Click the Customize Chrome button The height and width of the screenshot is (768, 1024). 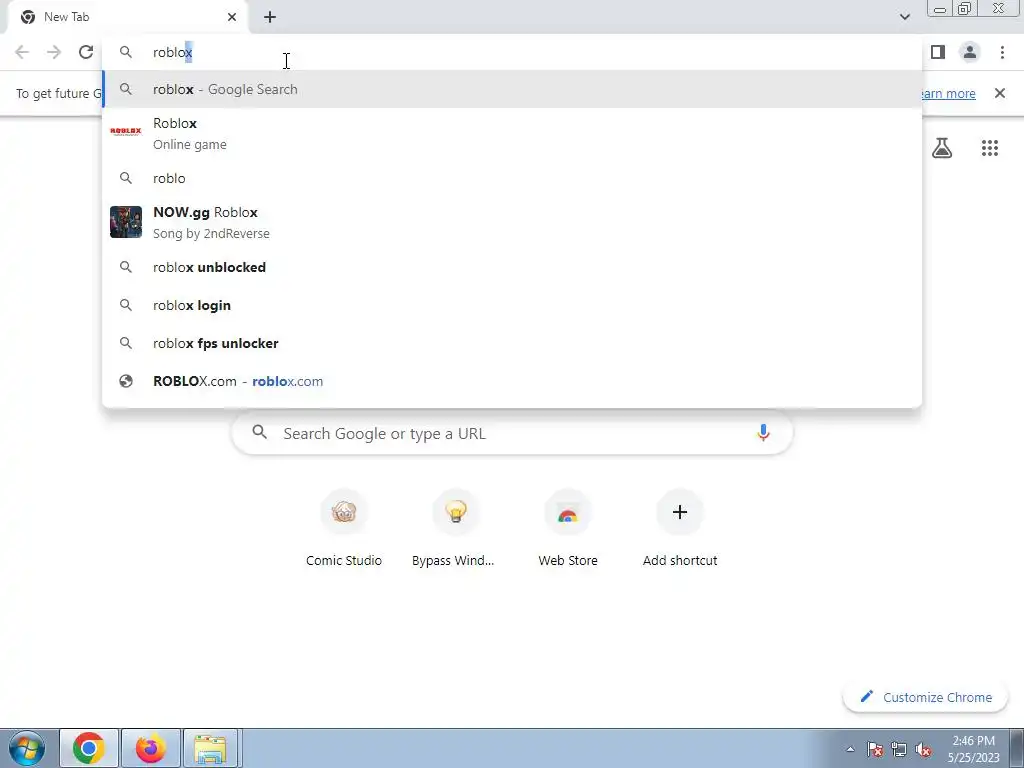click(925, 697)
